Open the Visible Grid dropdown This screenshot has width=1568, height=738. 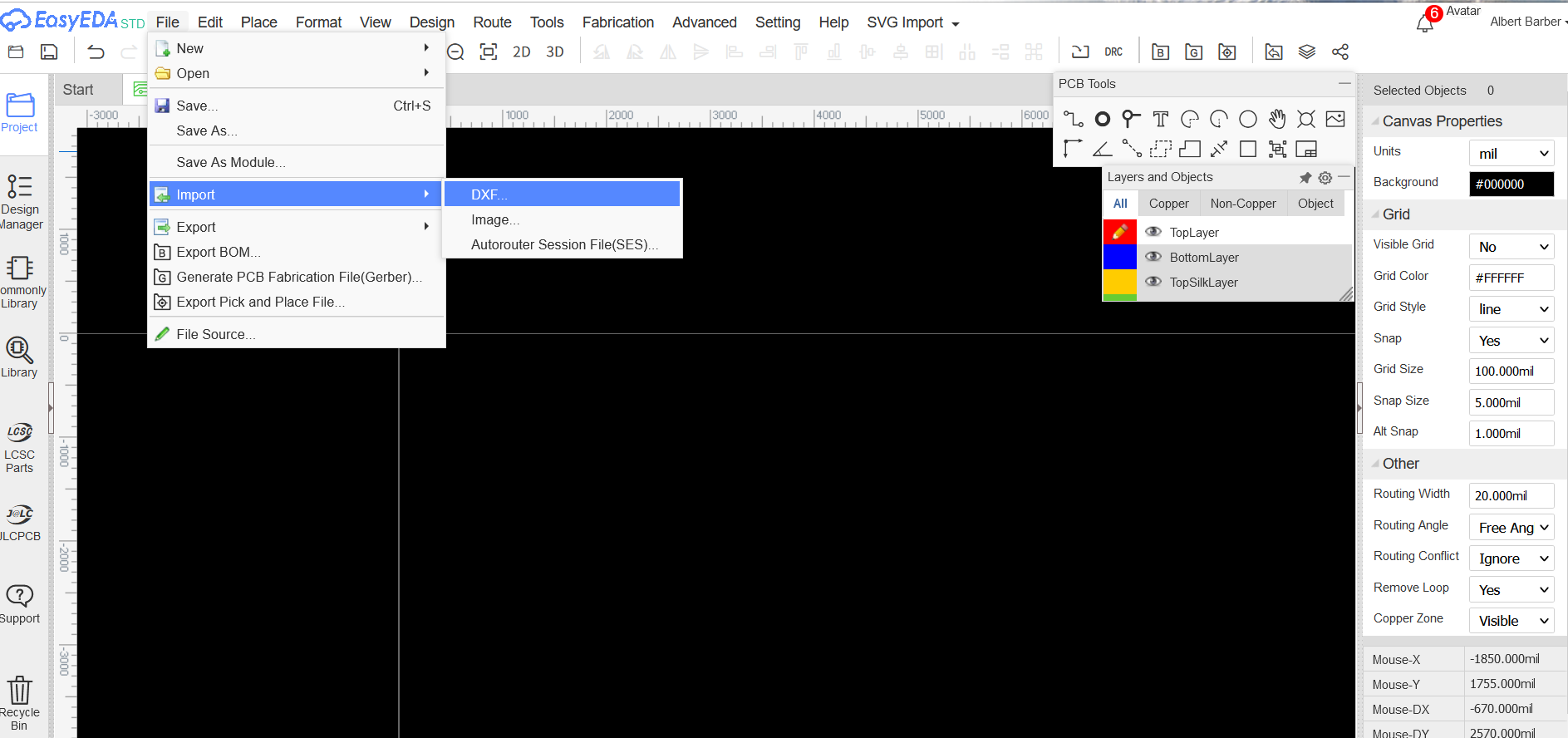[1511, 247]
